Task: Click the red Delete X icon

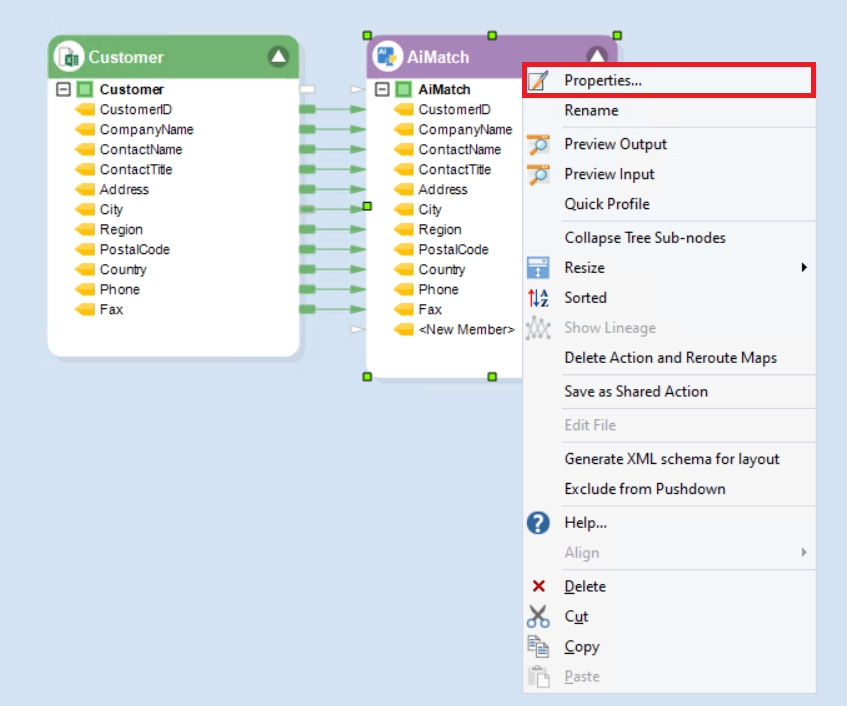Action: point(538,587)
